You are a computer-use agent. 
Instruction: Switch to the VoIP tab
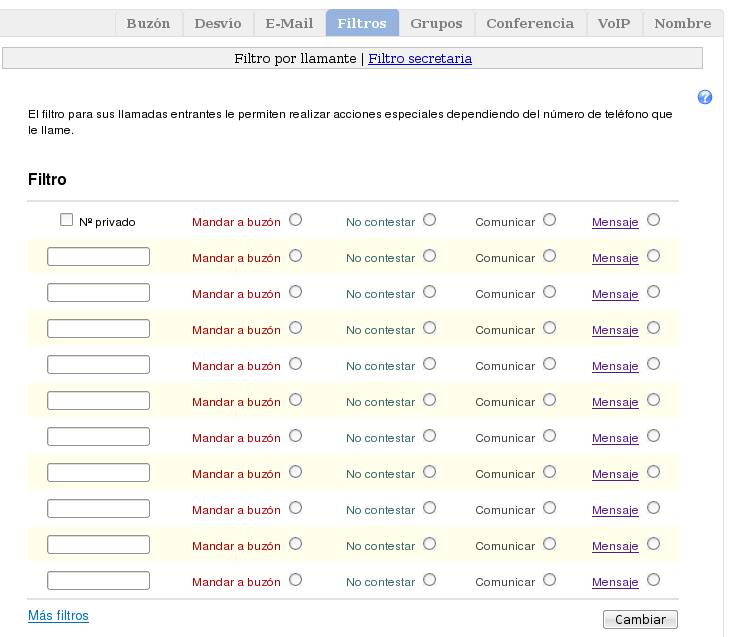[614, 23]
